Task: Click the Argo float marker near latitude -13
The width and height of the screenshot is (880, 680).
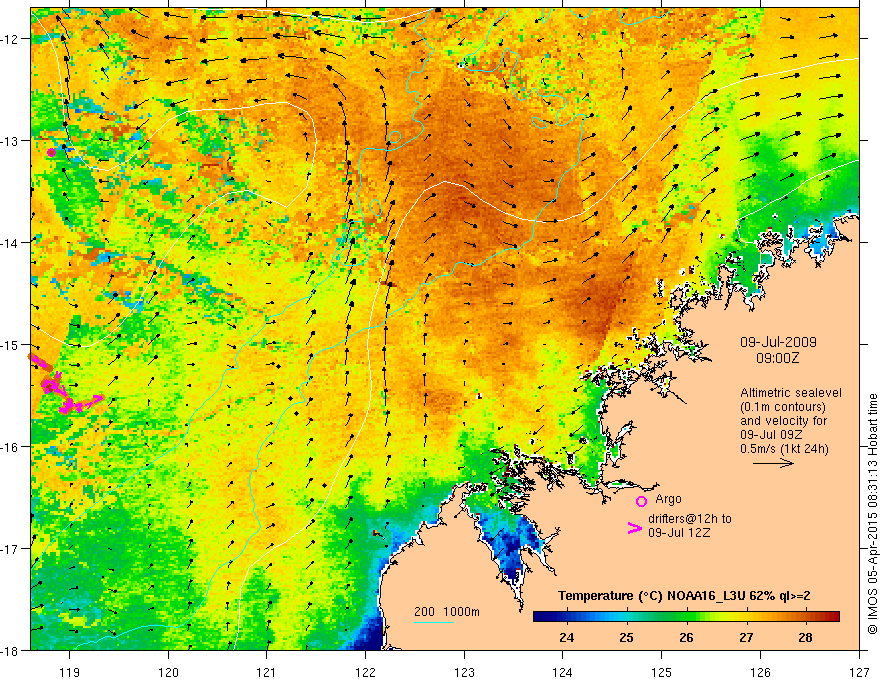Action: (x=52, y=152)
